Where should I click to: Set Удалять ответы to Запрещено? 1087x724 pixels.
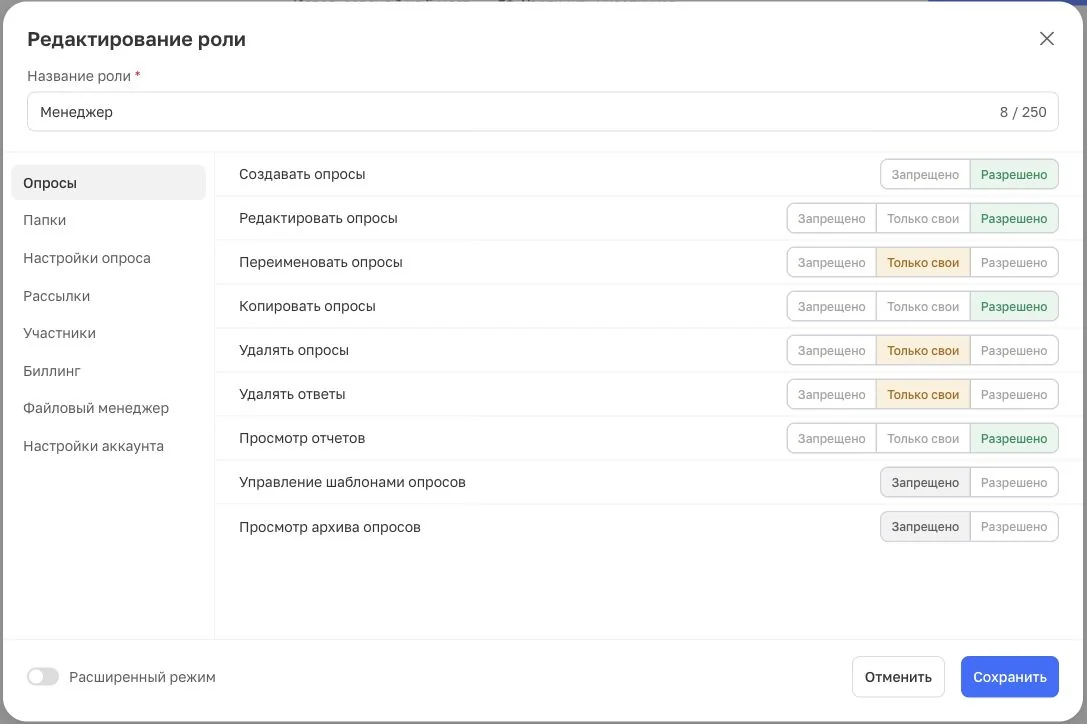832,395
